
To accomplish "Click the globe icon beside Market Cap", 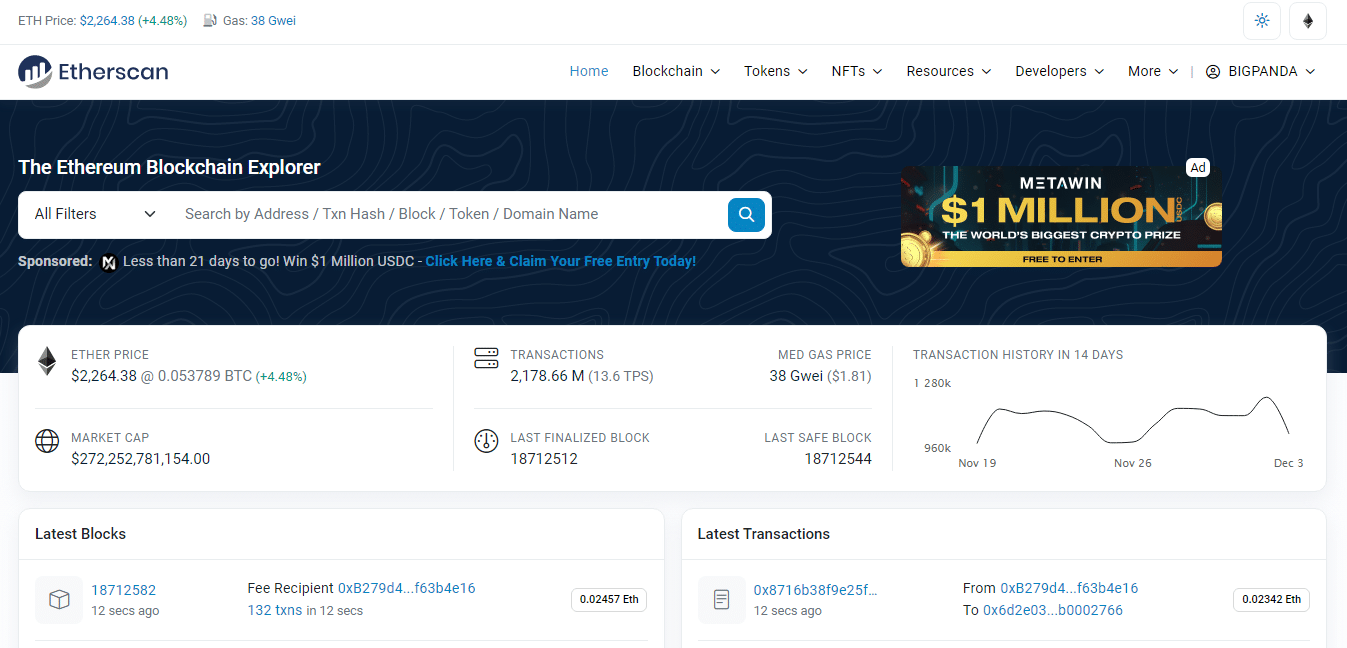I will (x=46, y=440).
